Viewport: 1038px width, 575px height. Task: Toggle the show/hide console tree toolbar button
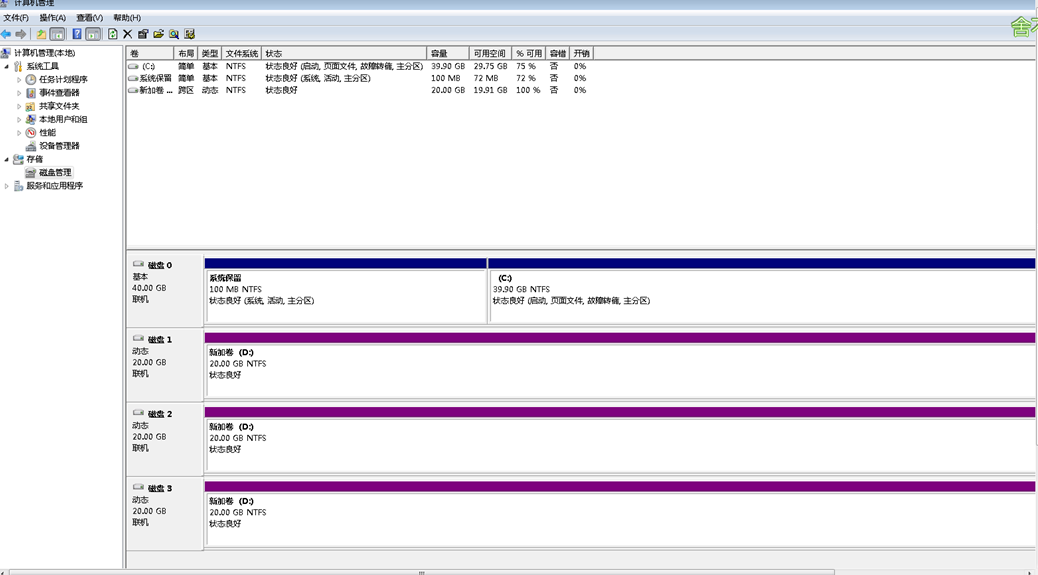coord(58,34)
